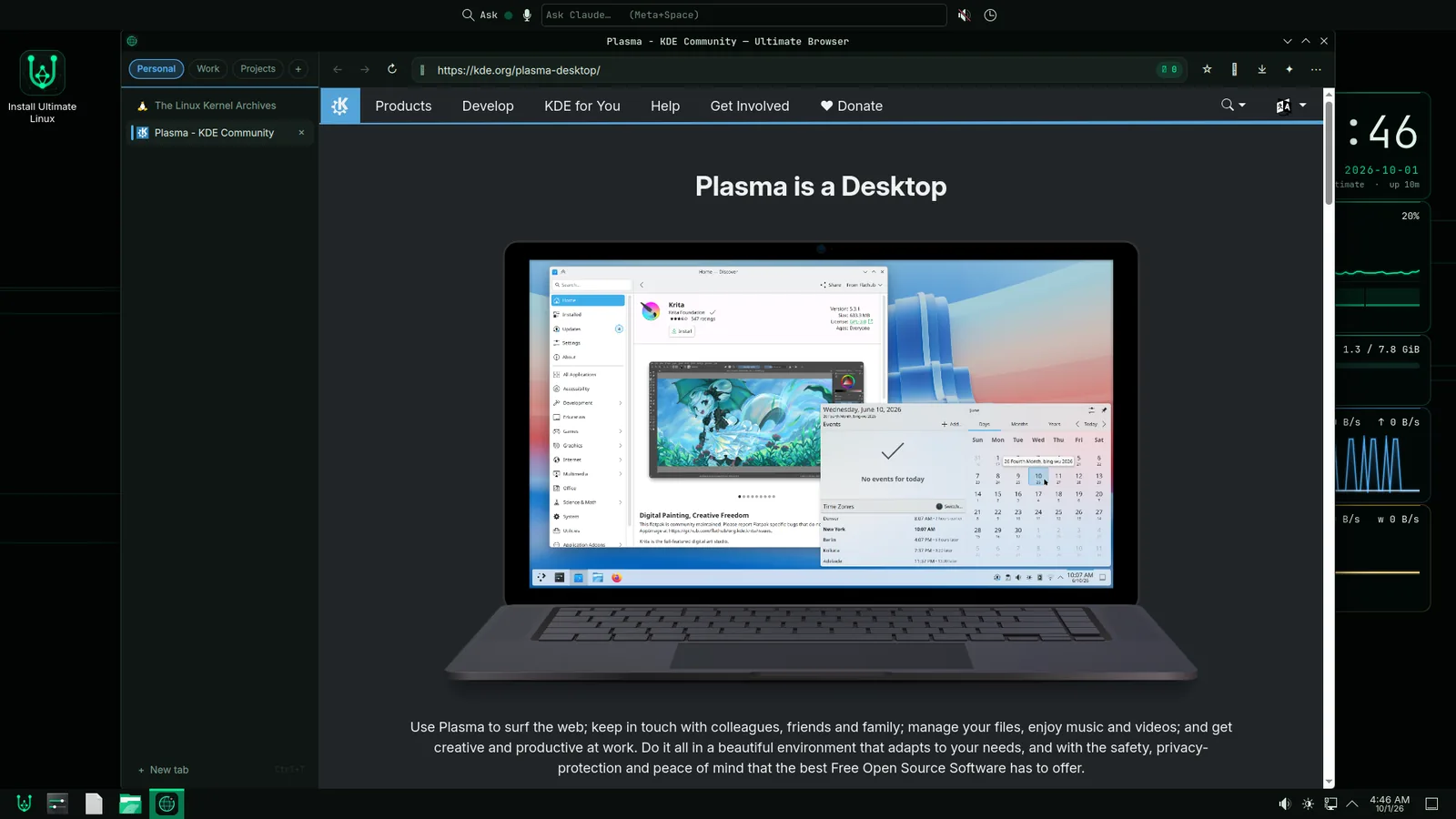Click the green shield counter badge
The image size is (1456, 819).
coord(1169,69)
